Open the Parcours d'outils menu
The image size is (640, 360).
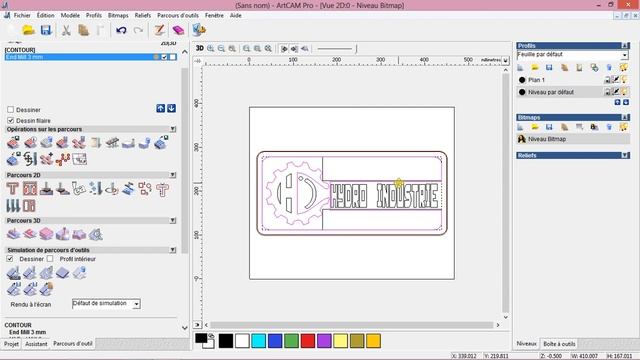(178, 15)
